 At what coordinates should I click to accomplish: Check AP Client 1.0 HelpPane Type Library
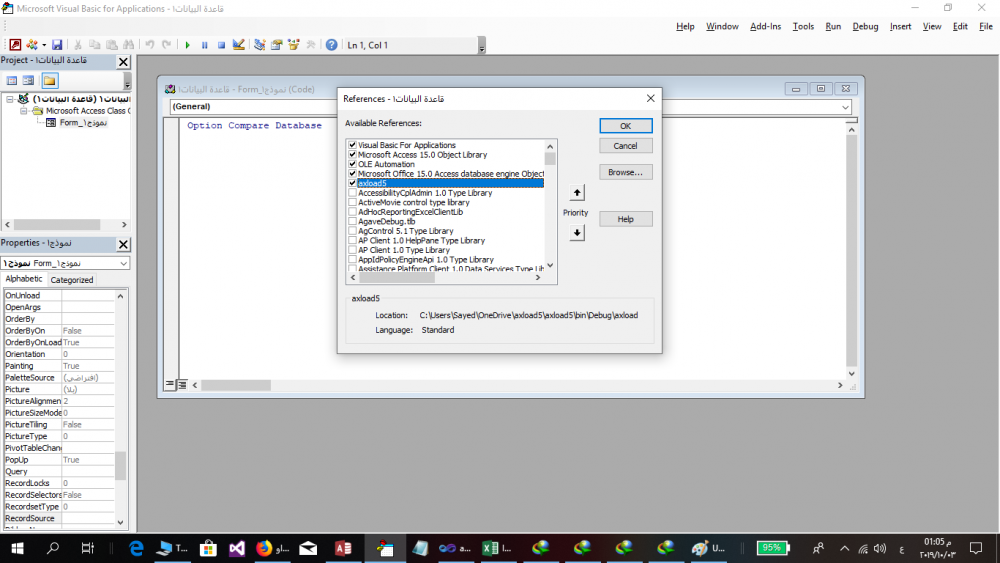pyautogui.click(x=353, y=240)
